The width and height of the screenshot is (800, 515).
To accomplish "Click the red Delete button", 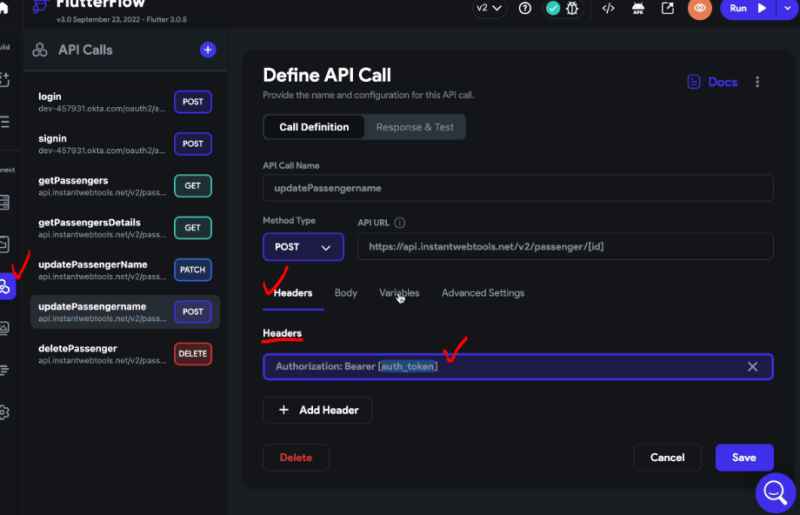I will coord(296,457).
